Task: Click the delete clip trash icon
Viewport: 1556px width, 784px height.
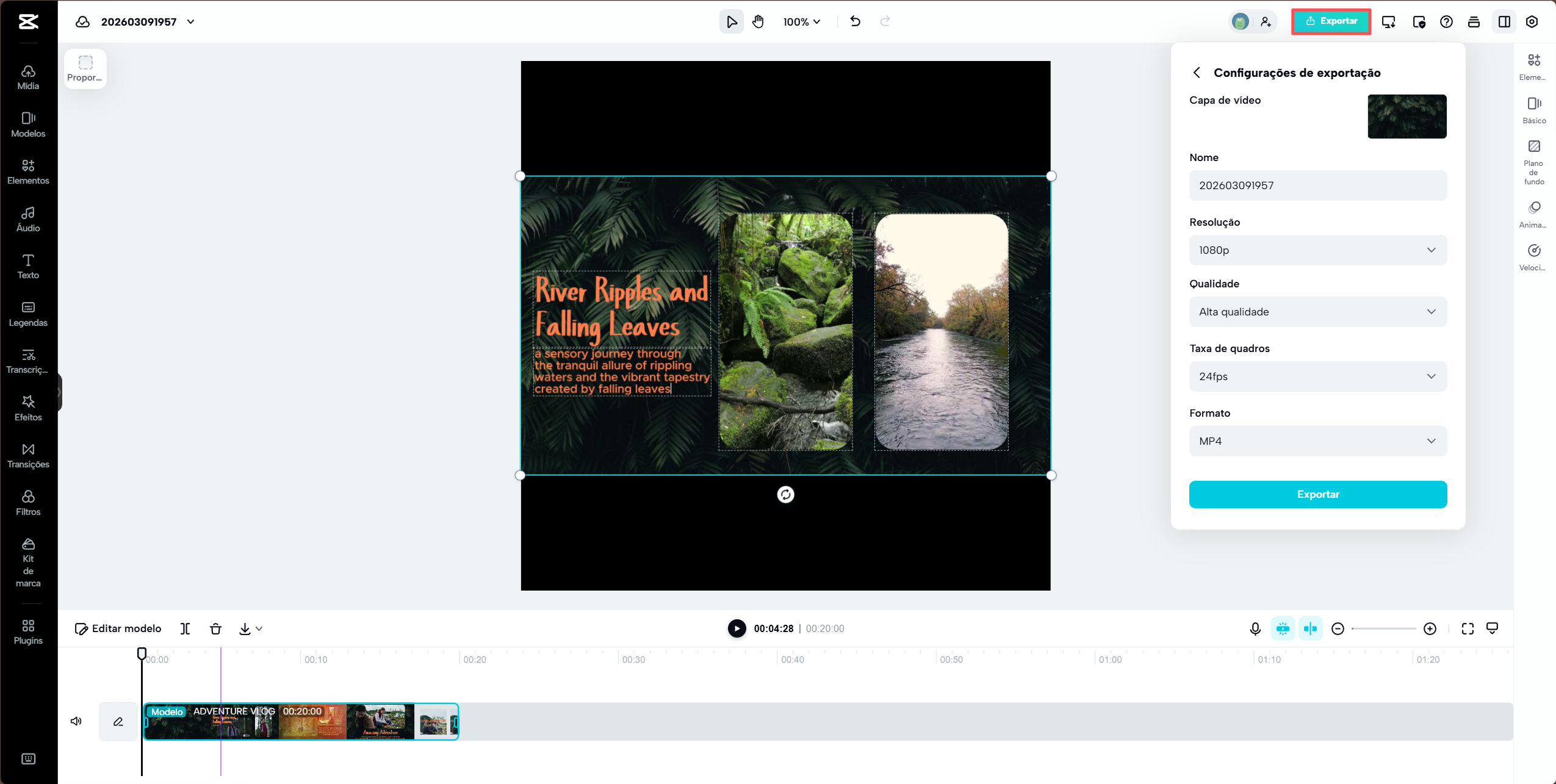Action: click(215, 628)
